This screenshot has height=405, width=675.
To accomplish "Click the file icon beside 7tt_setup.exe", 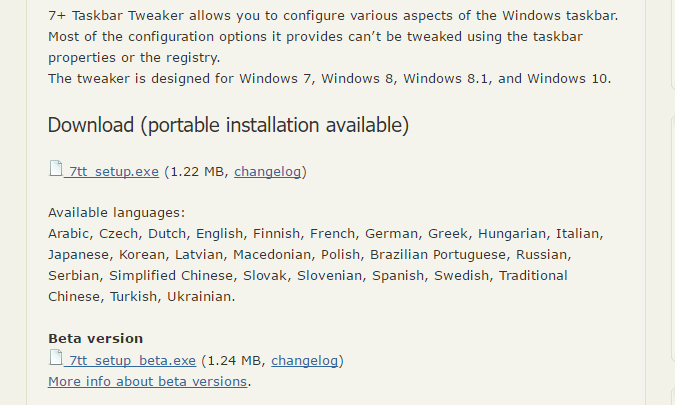I will [56, 168].
